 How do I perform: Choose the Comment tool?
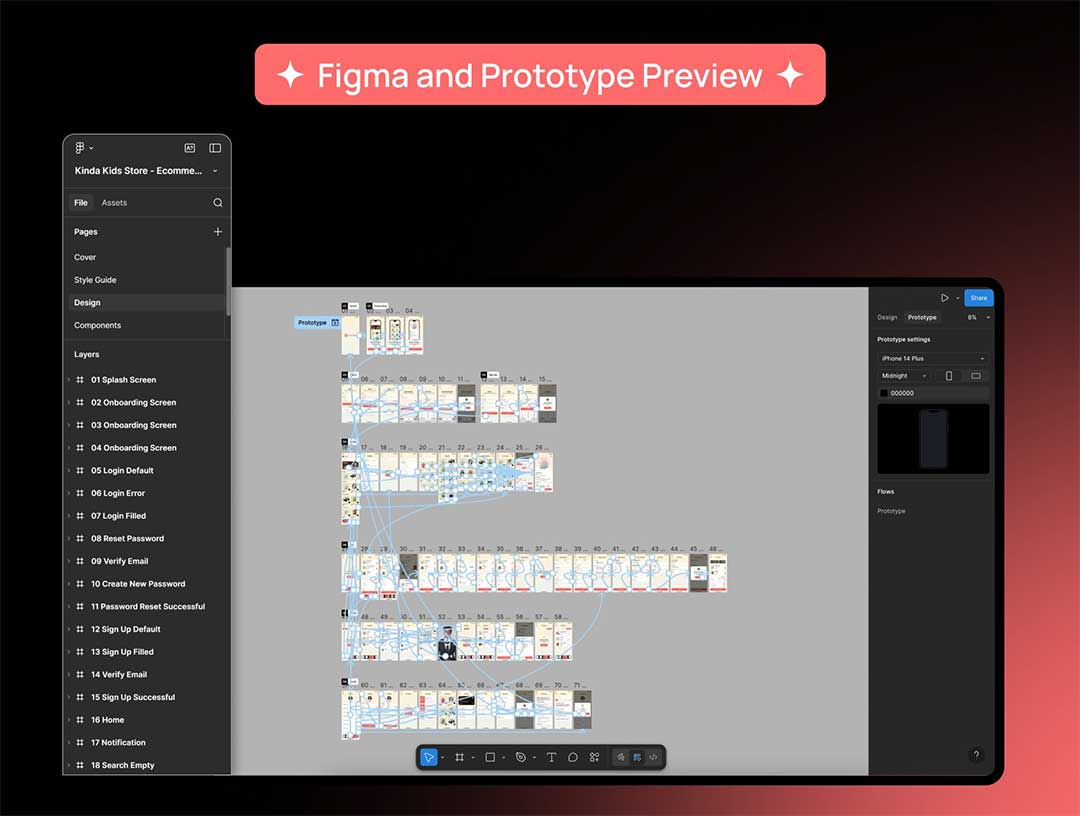pos(573,757)
